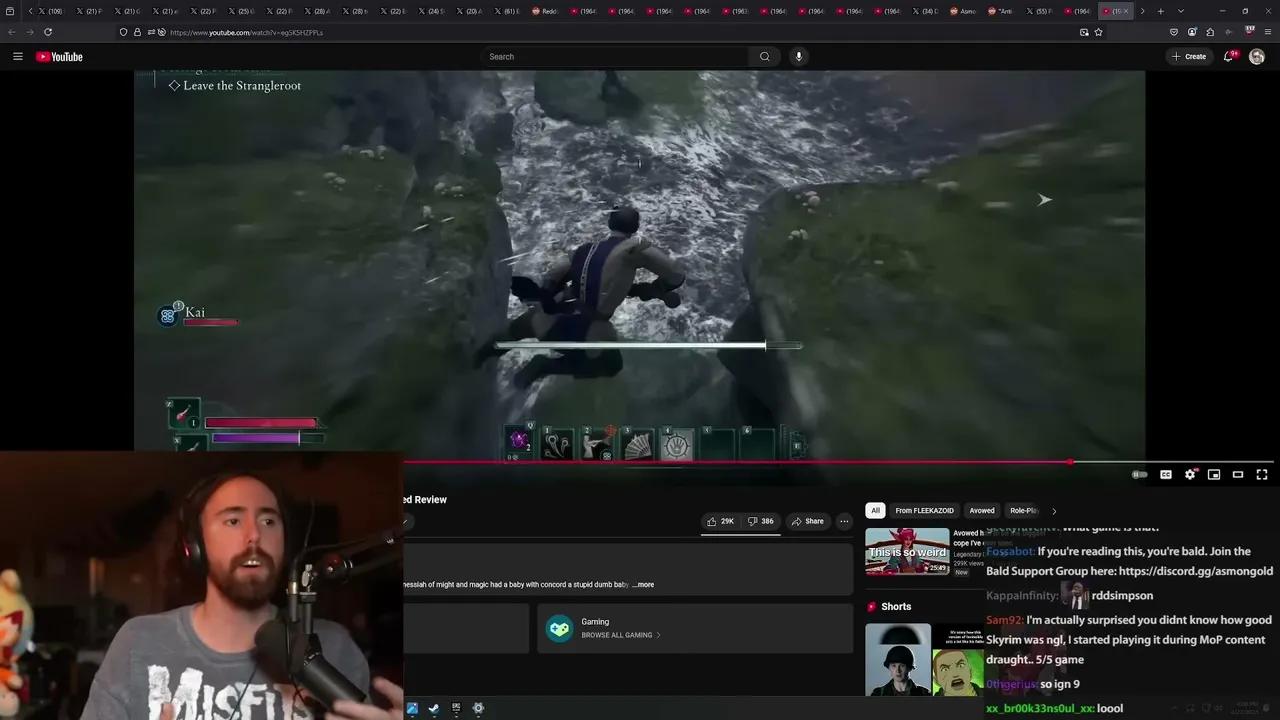
Task: Click inside the YouTube search field
Action: tap(615, 57)
